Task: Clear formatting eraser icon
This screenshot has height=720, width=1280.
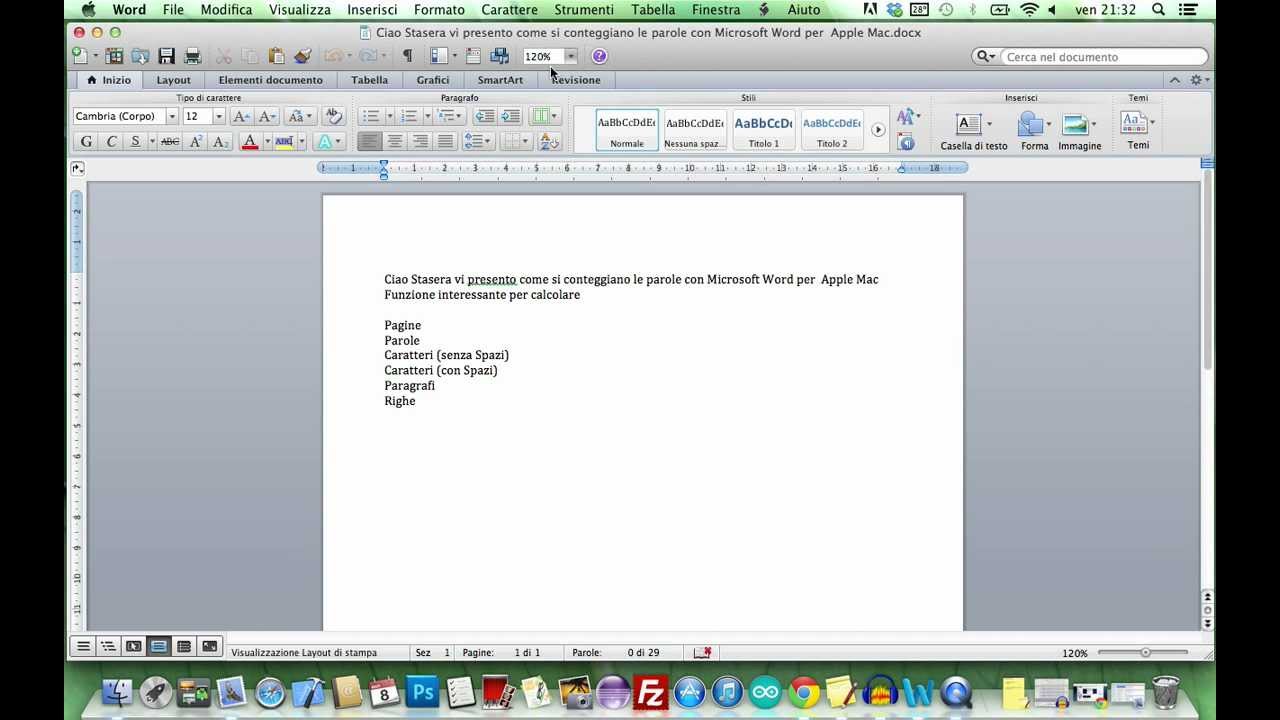Action: [335, 116]
